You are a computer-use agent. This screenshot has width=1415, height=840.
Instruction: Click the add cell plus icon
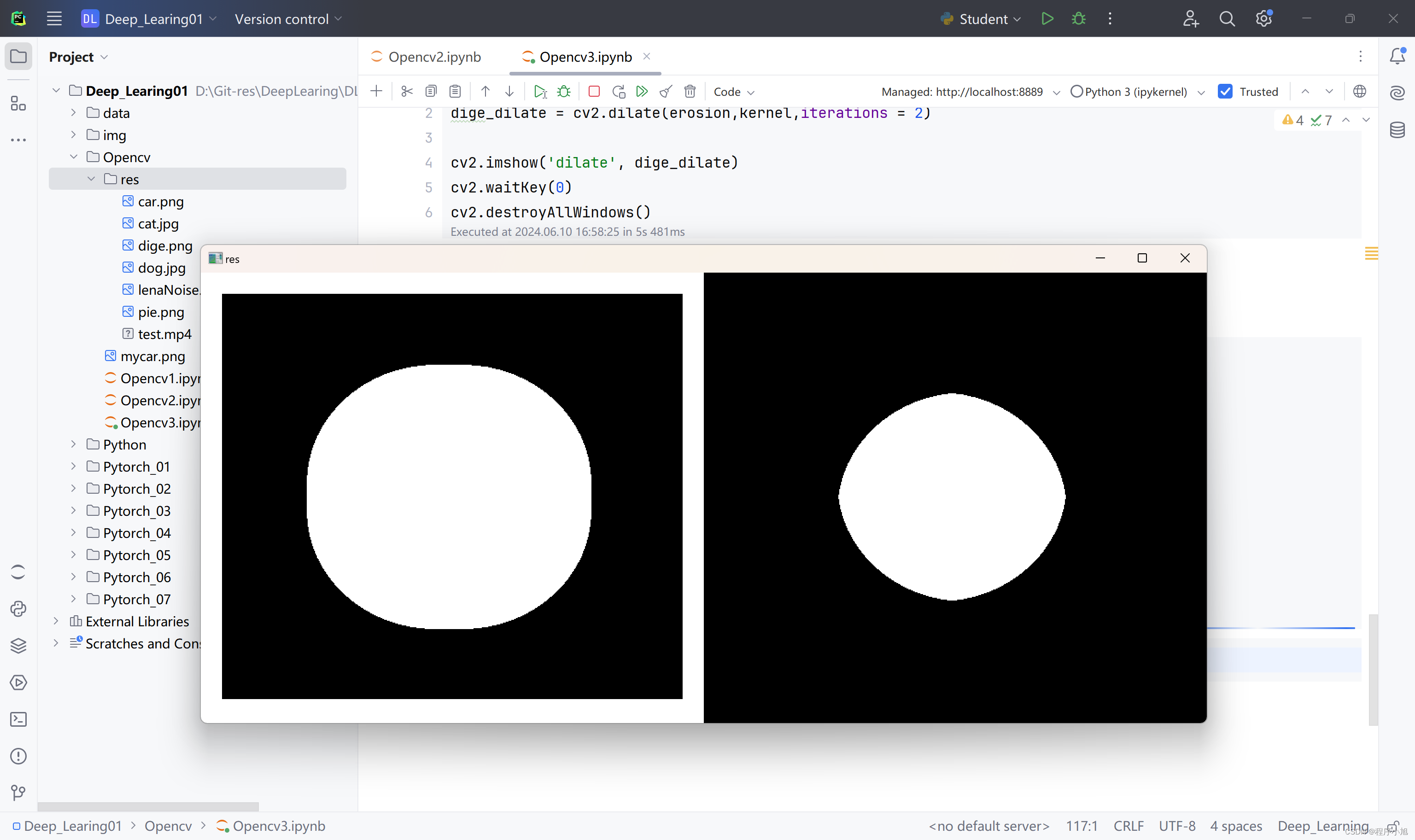376,91
